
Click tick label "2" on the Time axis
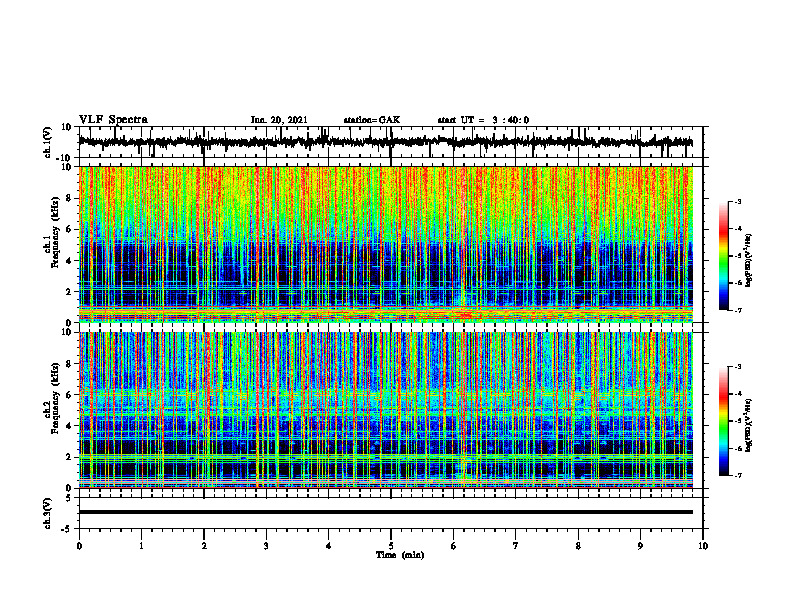[204, 546]
